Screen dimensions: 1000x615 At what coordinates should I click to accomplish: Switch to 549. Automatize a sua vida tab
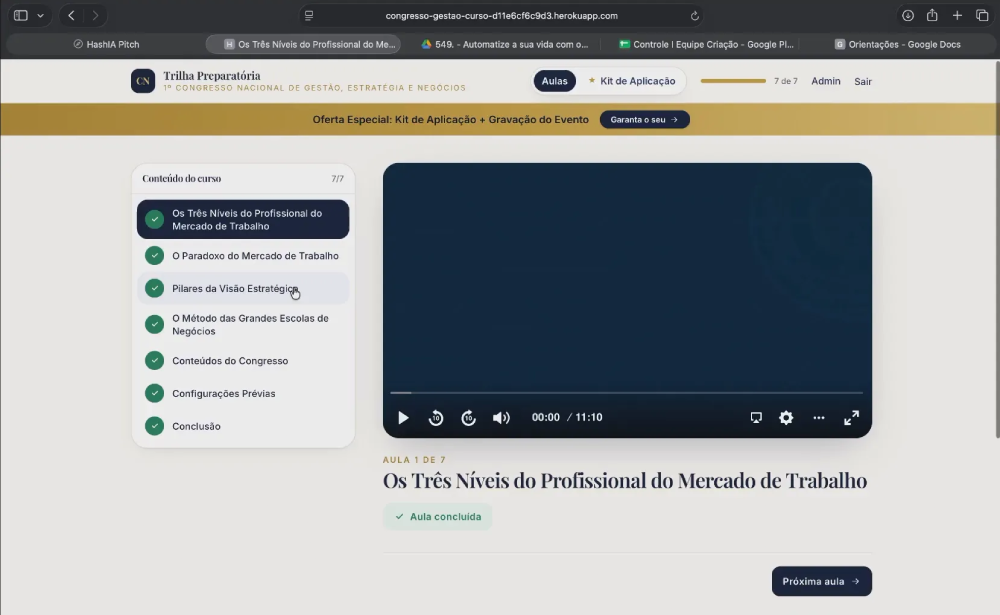click(504, 44)
